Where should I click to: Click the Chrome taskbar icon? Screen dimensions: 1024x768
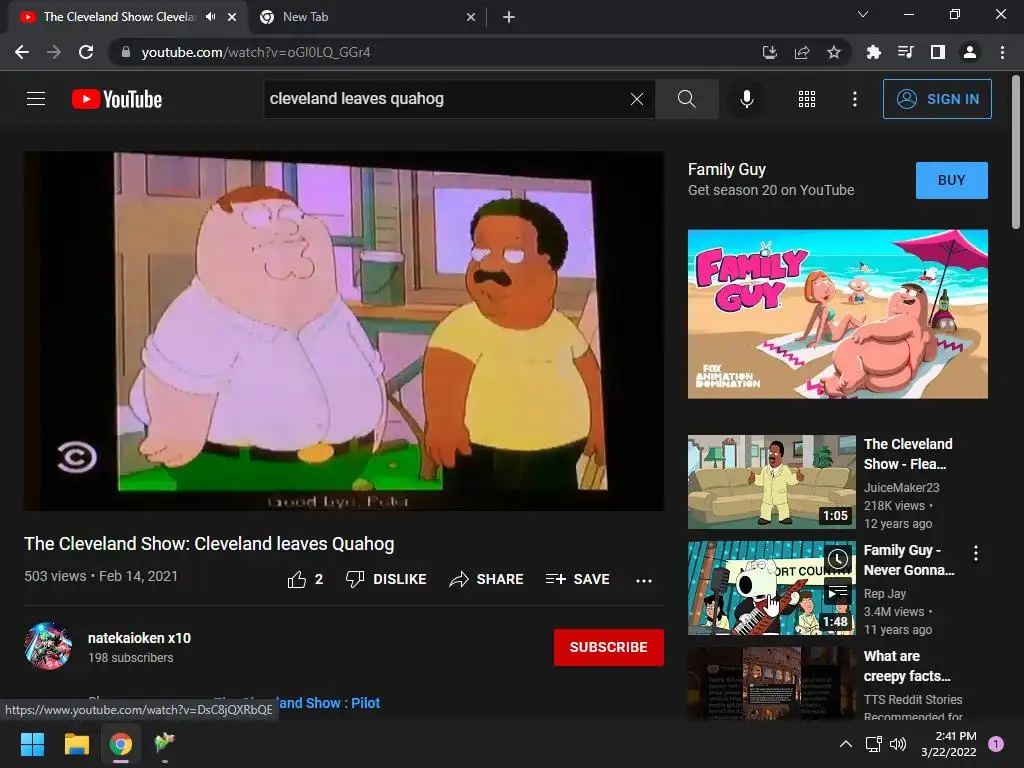(x=121, y=744)
